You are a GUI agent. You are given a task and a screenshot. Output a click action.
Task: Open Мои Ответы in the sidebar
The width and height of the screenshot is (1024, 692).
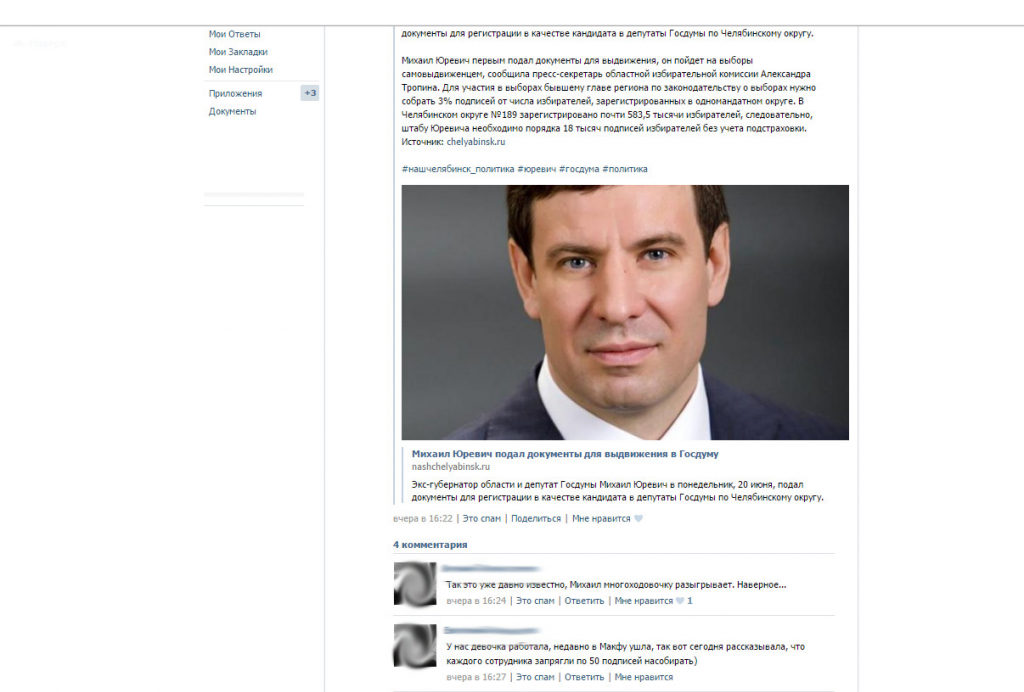click(234, 34)
